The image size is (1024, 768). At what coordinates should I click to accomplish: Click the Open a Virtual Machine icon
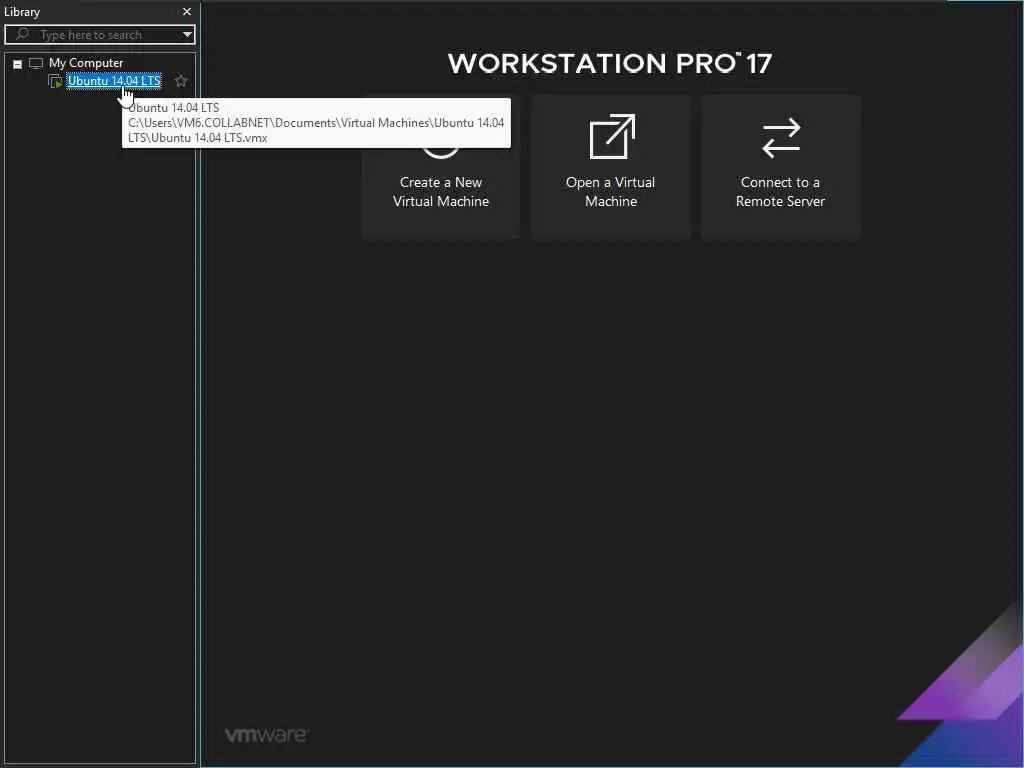[611, 136]
